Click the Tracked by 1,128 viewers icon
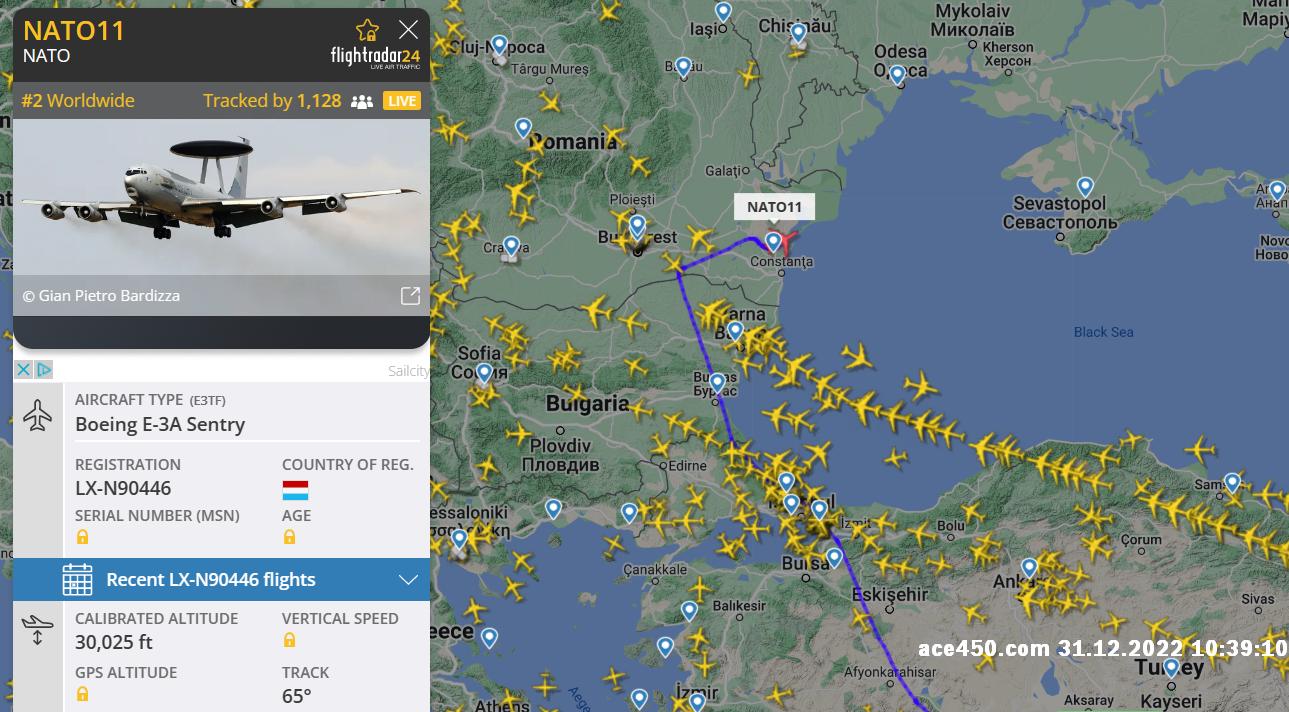 click(x=362, y=101)
